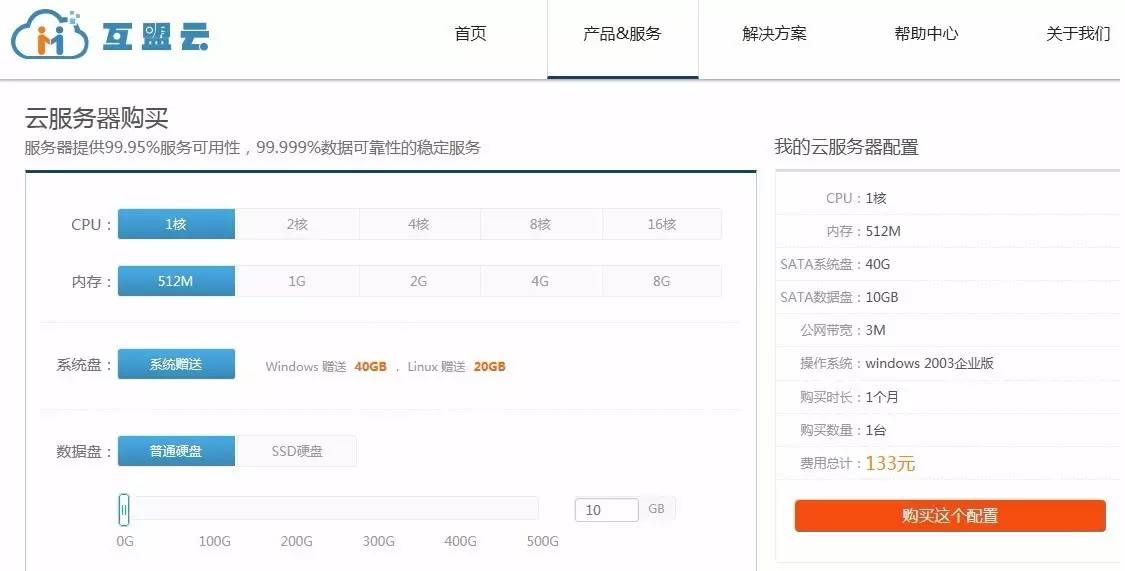This screenshot has width=1125, height=571.
Task: Select 普通硬盘 data disk type
Action: click(176, 451)
